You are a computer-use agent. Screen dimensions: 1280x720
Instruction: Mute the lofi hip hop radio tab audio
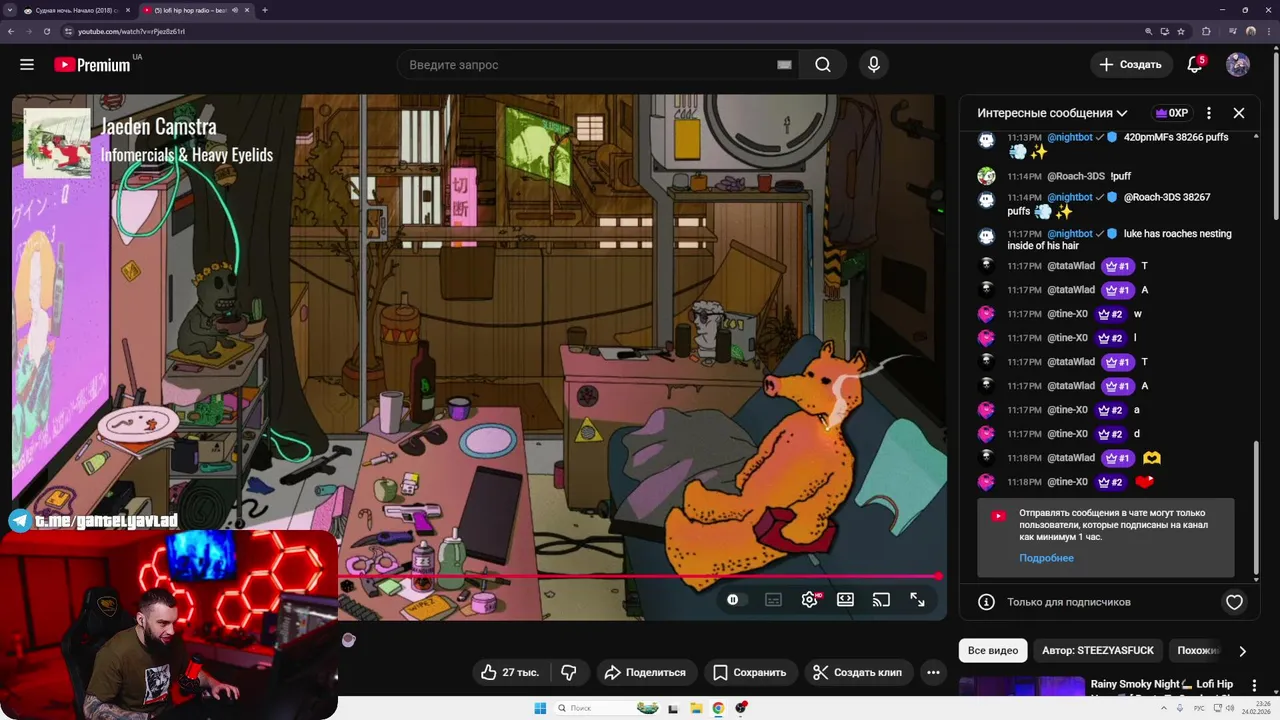point(235,10)
